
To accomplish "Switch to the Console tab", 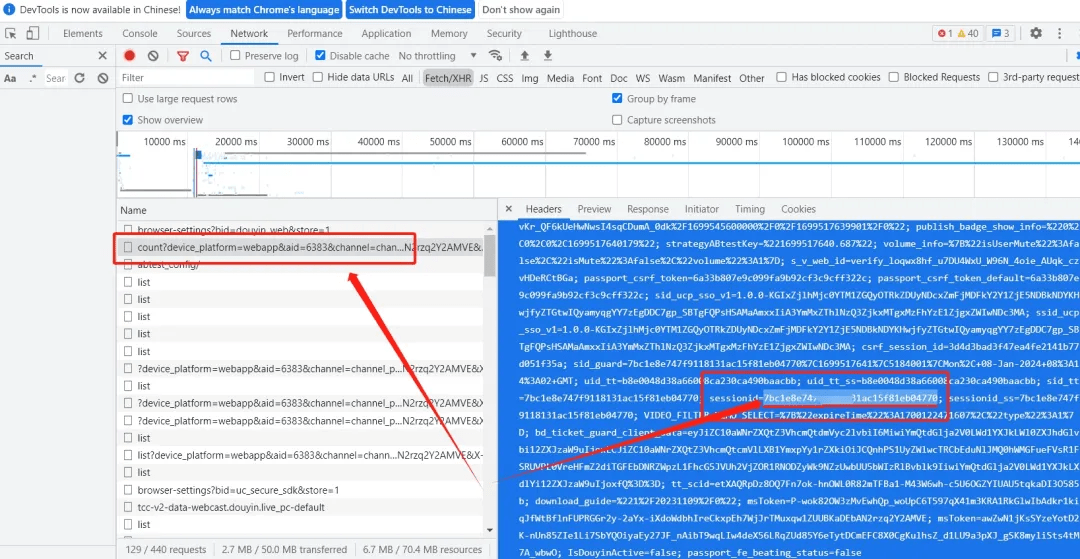I will pos(140,33).
